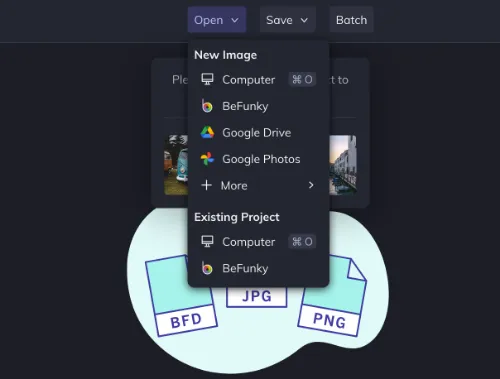
Task: Open the Batch processing button
Action: (x=351, y=20)
